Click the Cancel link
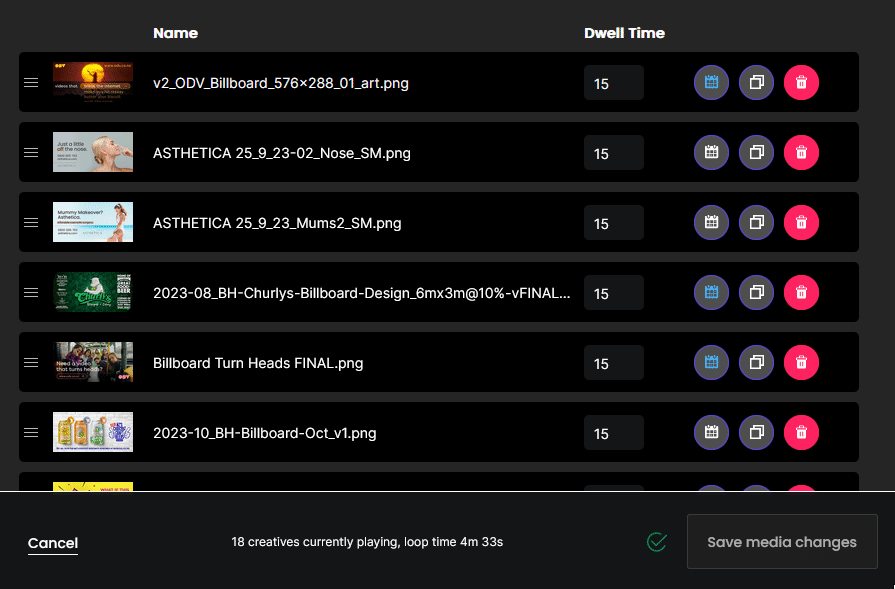The width and height of the screenshot is (895, 589). click(x=53, y=543)
